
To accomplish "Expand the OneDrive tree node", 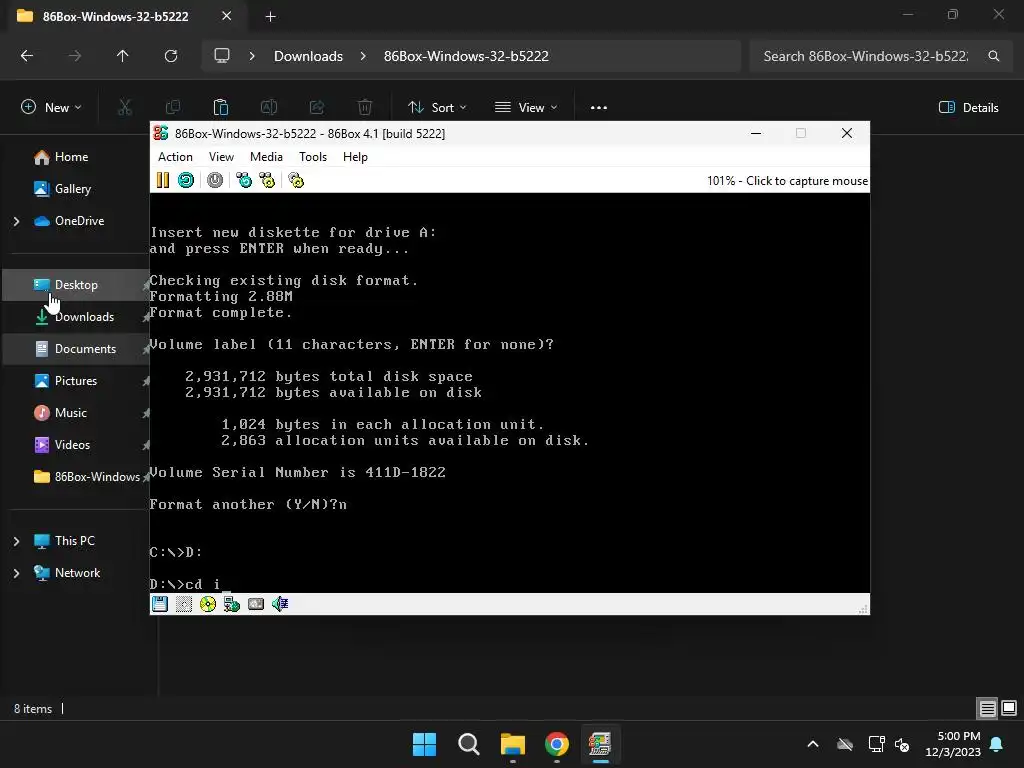I will pyautogui.click(x=17, y=221).
